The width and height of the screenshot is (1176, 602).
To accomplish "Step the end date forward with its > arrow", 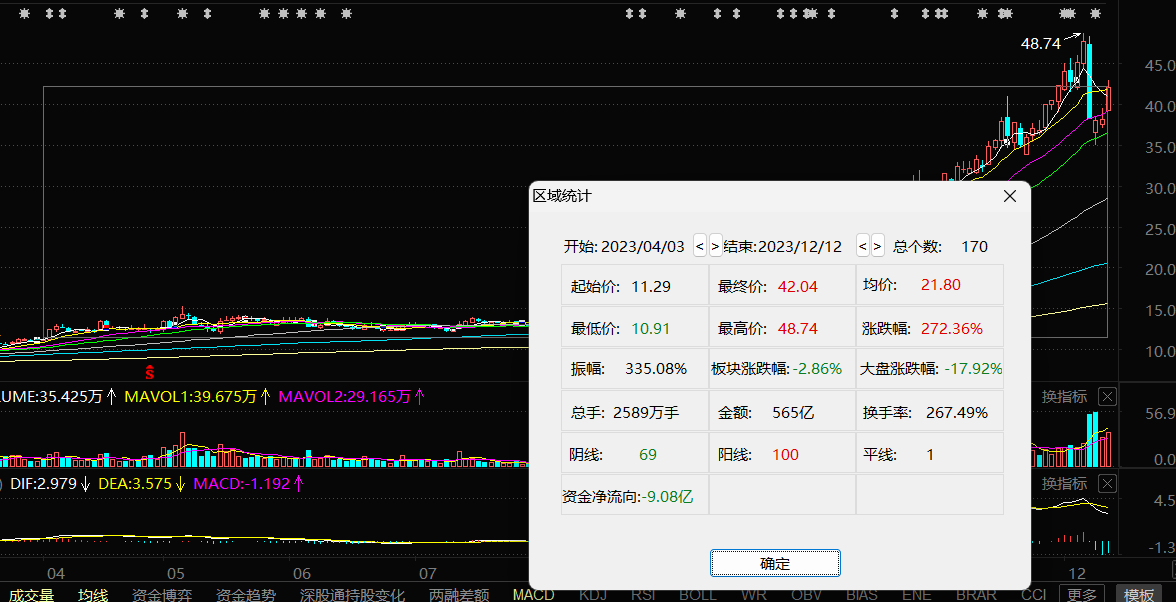I will [878, 246].
